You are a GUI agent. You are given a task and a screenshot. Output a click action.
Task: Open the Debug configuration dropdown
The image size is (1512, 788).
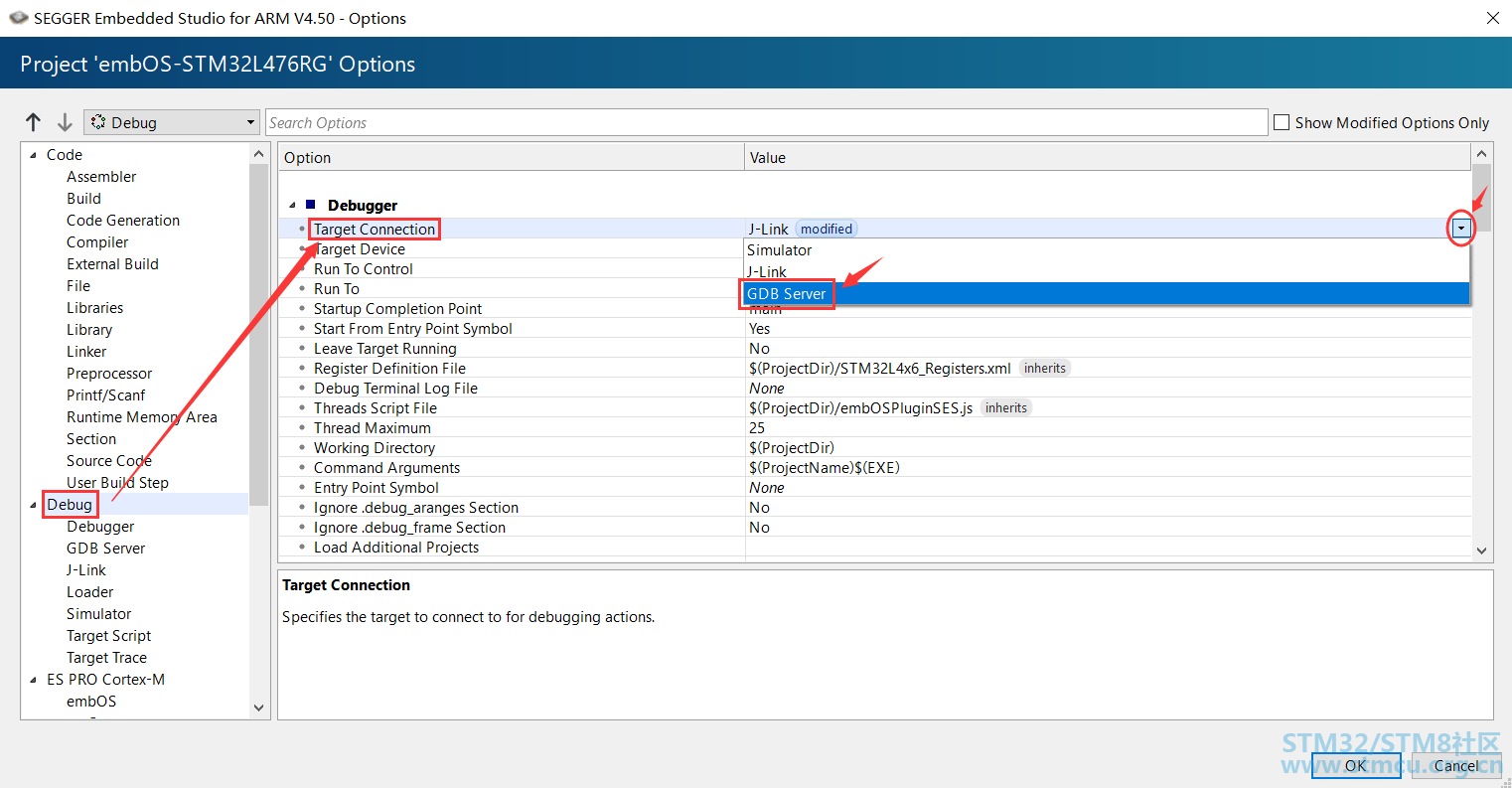172,122
